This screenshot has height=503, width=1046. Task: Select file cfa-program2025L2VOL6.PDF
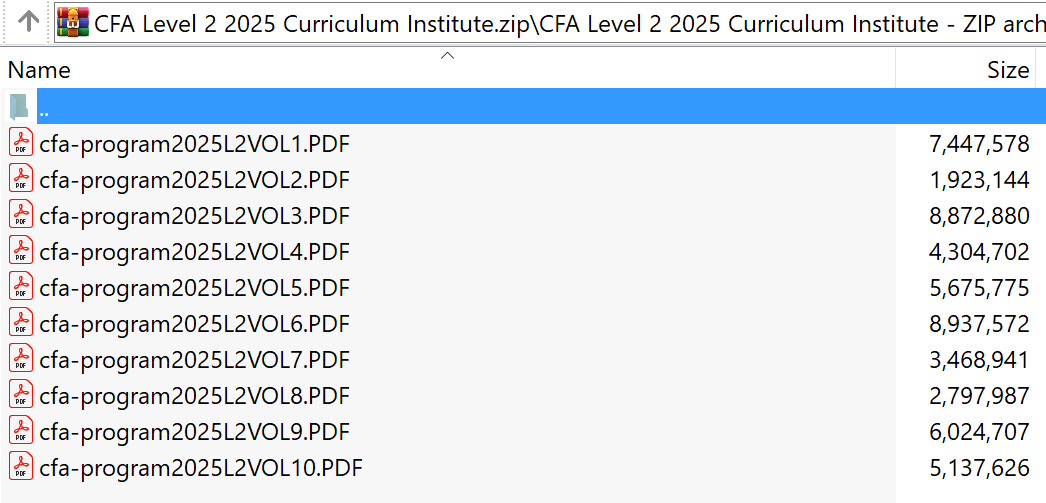tap(194, 323)
